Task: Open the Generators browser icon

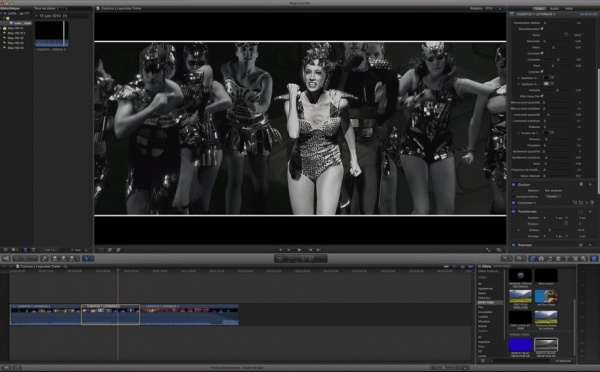Action: click(575, 259)
